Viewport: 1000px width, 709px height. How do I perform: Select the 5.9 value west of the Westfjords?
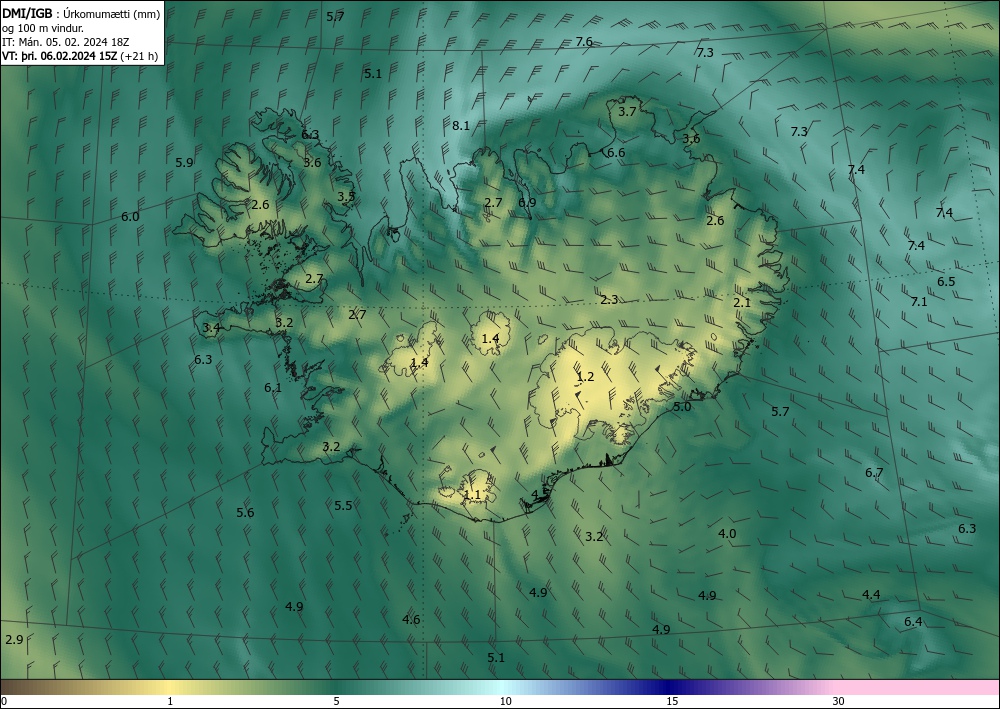click(184, 163)
